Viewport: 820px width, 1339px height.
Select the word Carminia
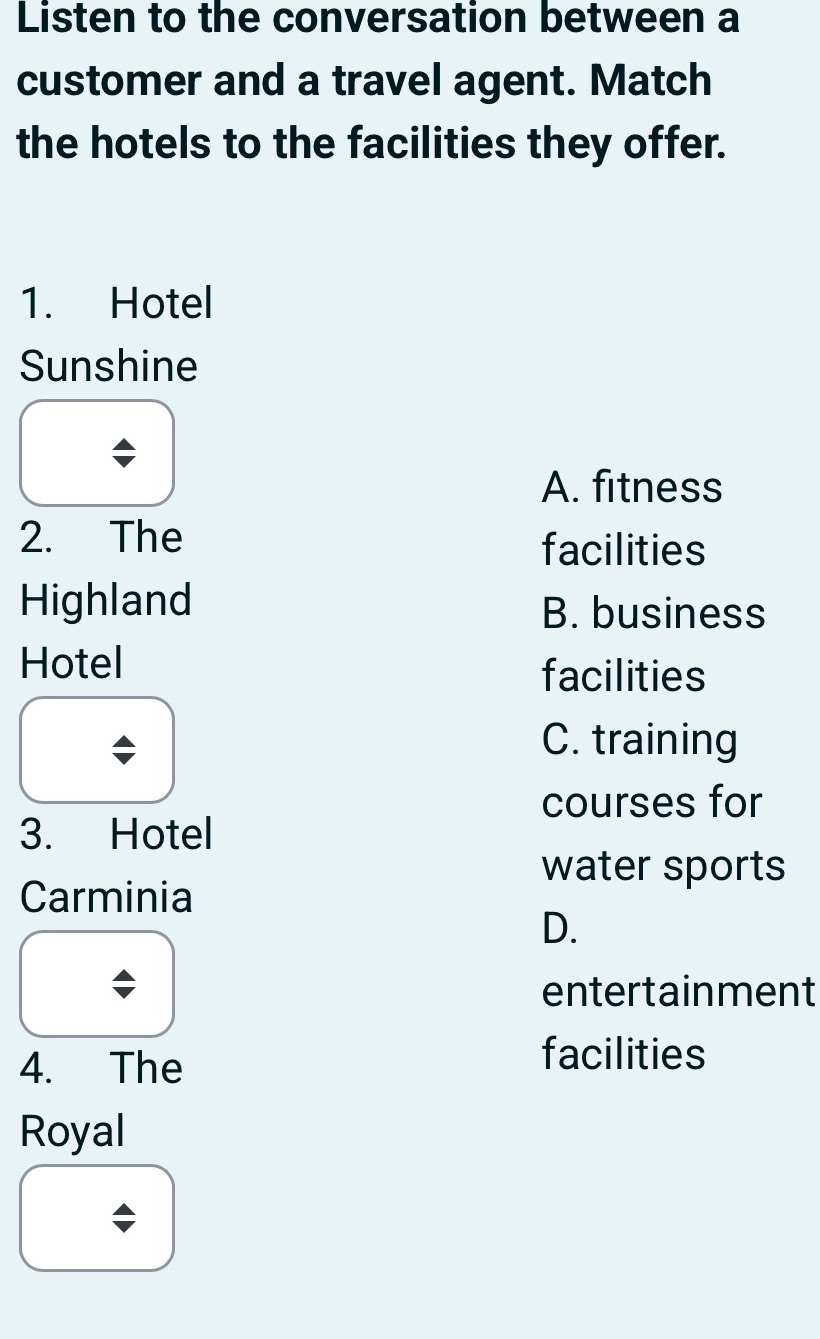coord(106,897)
